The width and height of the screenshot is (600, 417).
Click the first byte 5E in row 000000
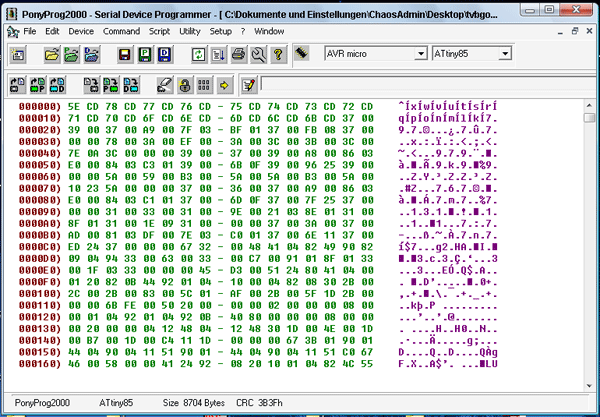[x=74, y=106]
